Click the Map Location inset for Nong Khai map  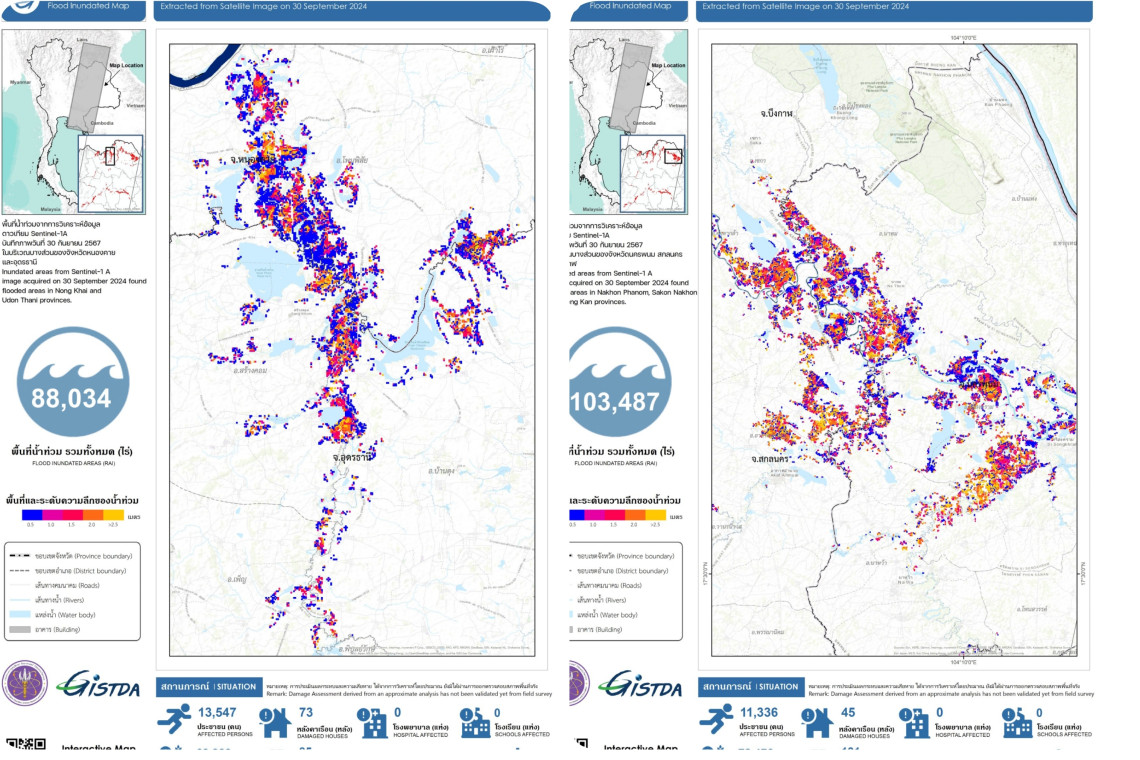(73, 120)
